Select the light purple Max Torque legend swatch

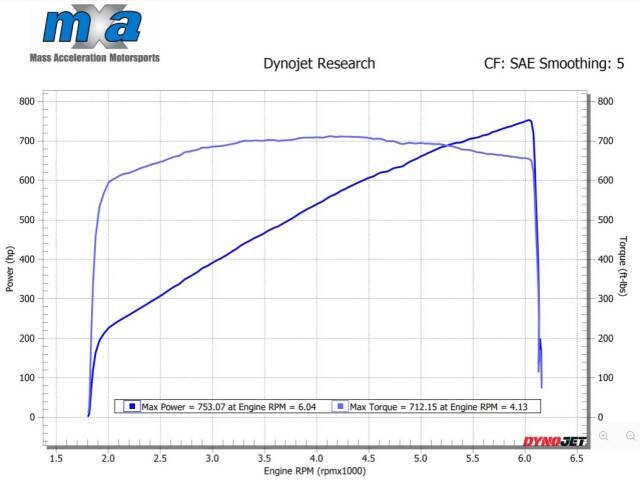click(x=340, y=406)
